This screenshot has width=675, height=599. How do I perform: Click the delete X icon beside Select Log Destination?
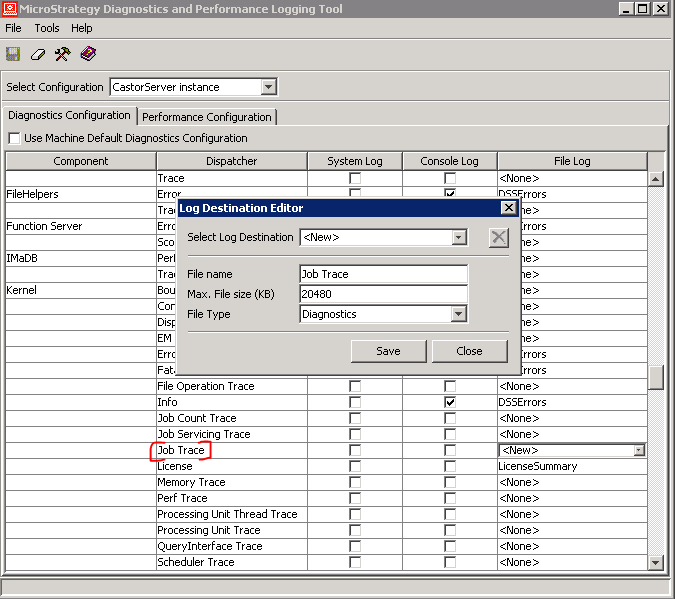coord(498,237)
